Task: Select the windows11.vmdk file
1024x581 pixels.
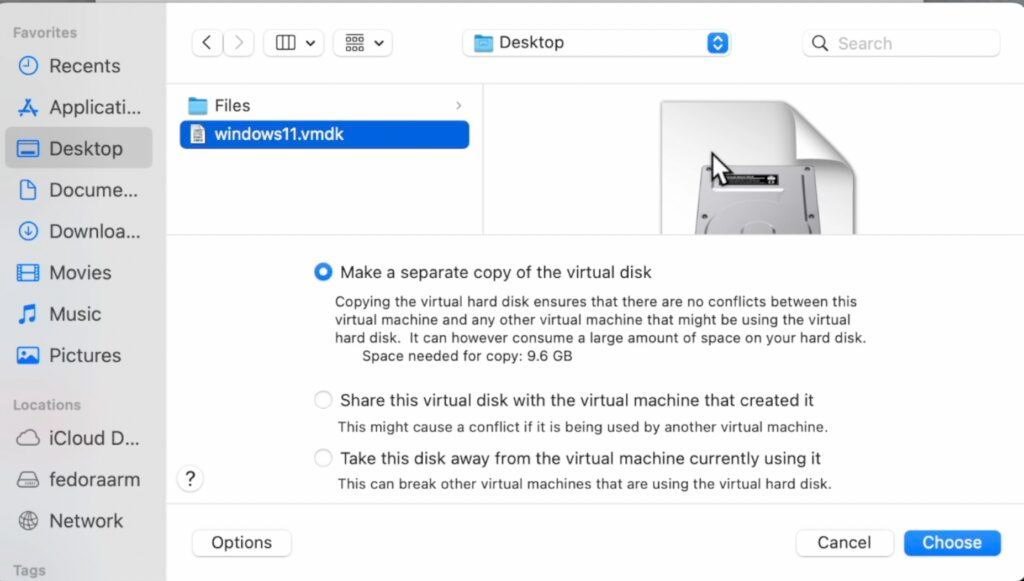Action: pyautogui.click(x=325, y=134)
